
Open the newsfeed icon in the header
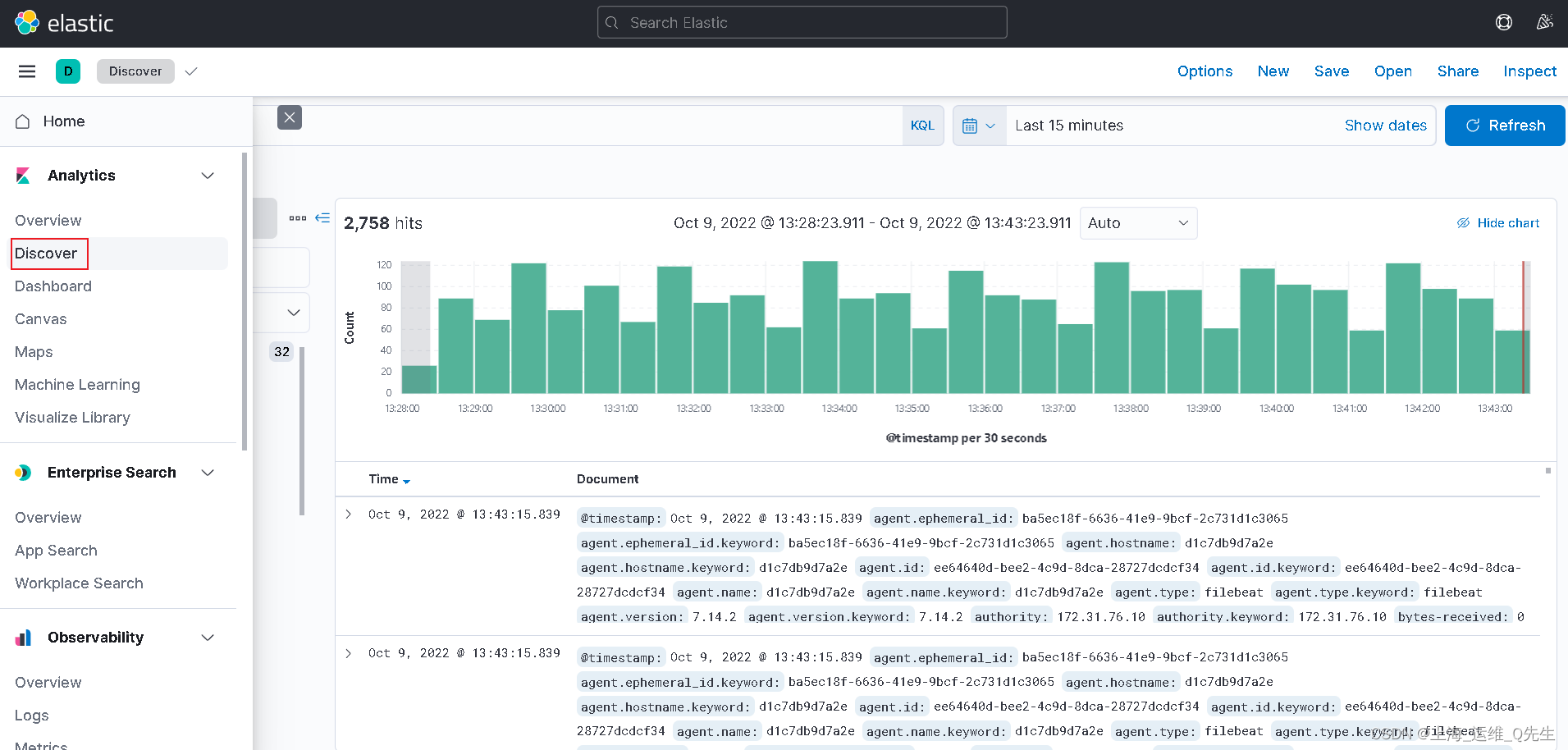click(1544, 22)
